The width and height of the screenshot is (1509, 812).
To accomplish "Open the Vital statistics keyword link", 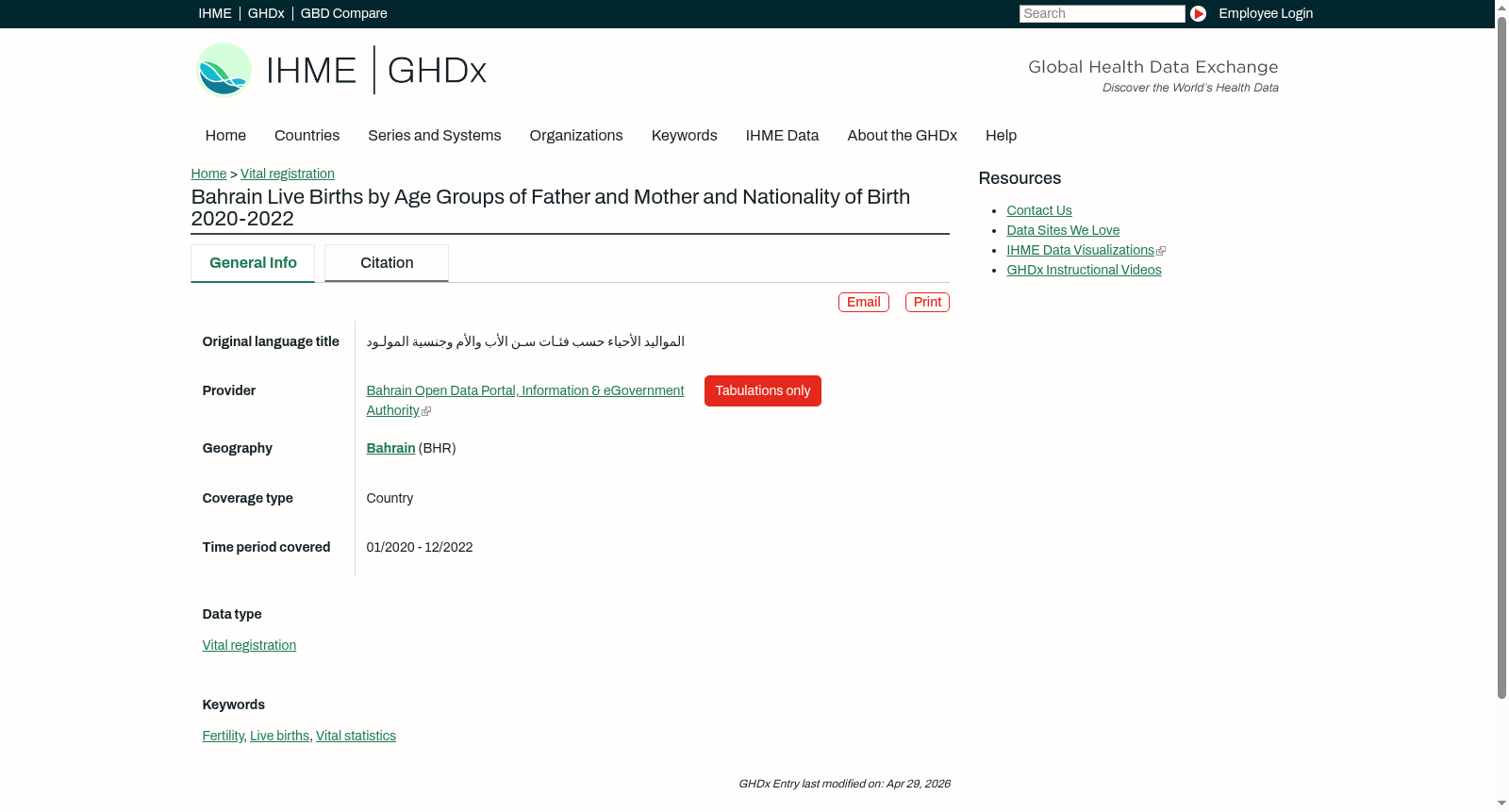I will tap(356, 736).
